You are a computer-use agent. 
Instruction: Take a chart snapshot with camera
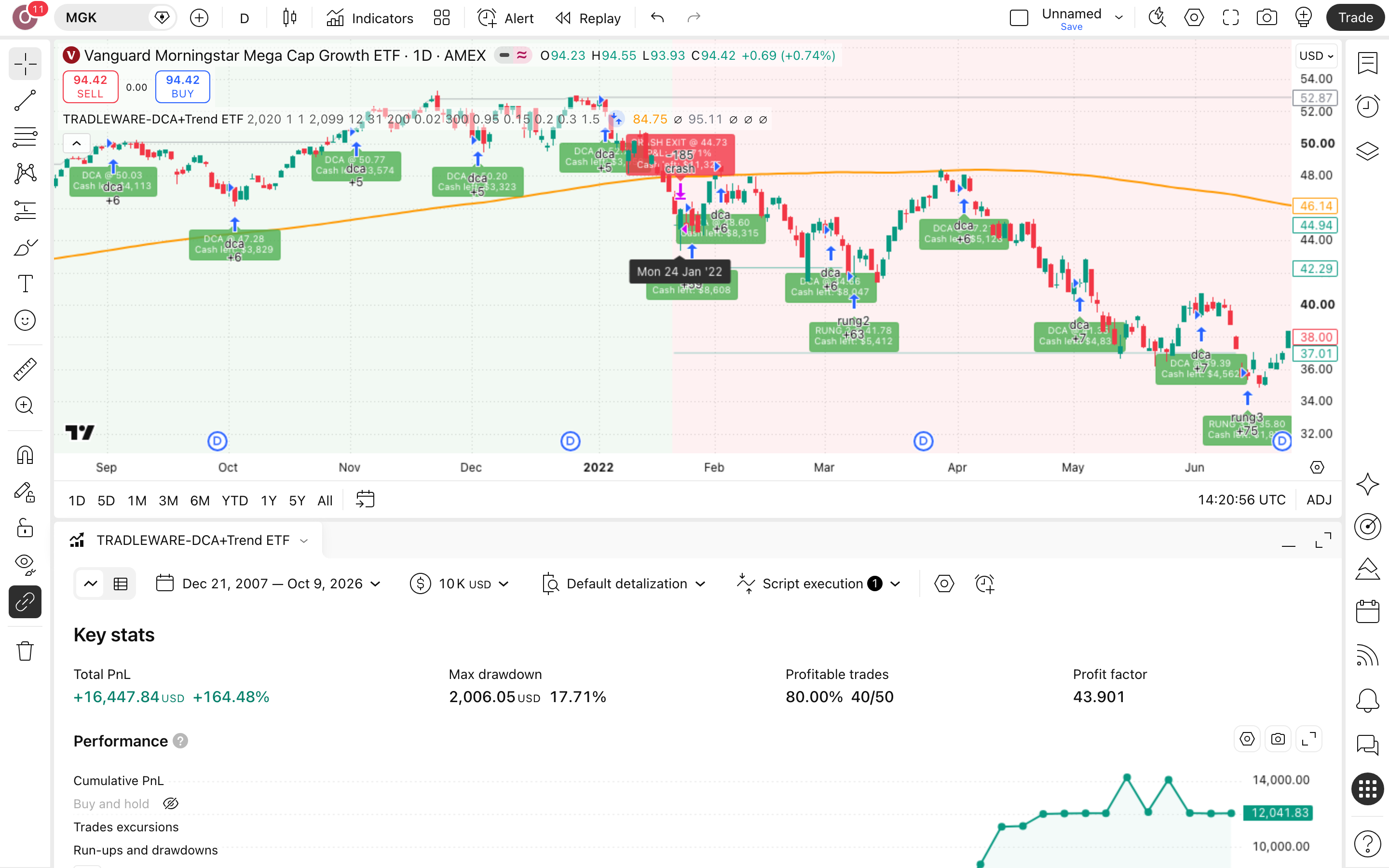pos(1267,18)
